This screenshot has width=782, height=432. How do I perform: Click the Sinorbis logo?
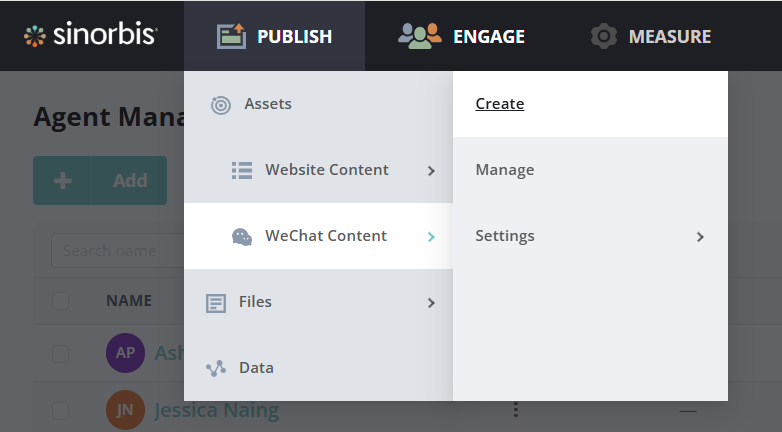click(x=90, y=36)
